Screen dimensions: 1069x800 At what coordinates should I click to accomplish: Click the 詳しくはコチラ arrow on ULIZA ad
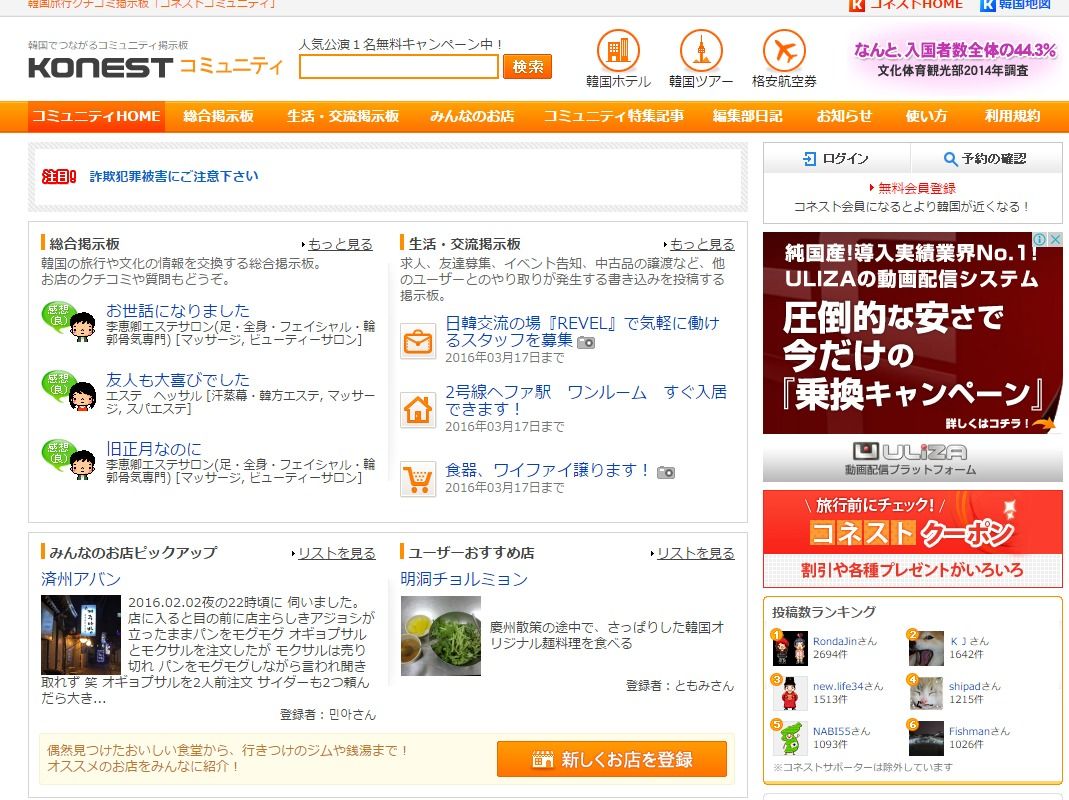point(1000,423)
